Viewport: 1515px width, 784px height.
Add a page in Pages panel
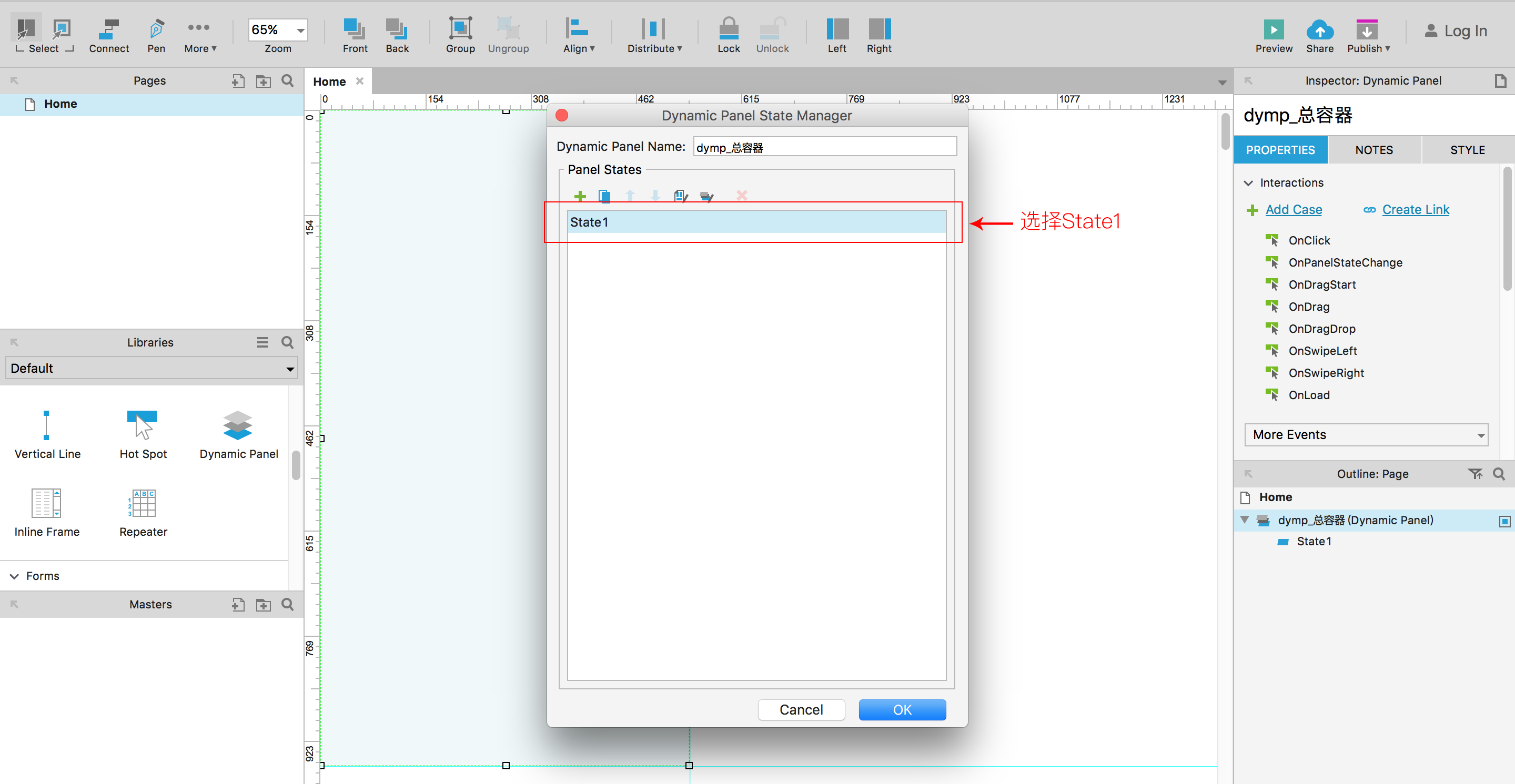tap(238, 81)
